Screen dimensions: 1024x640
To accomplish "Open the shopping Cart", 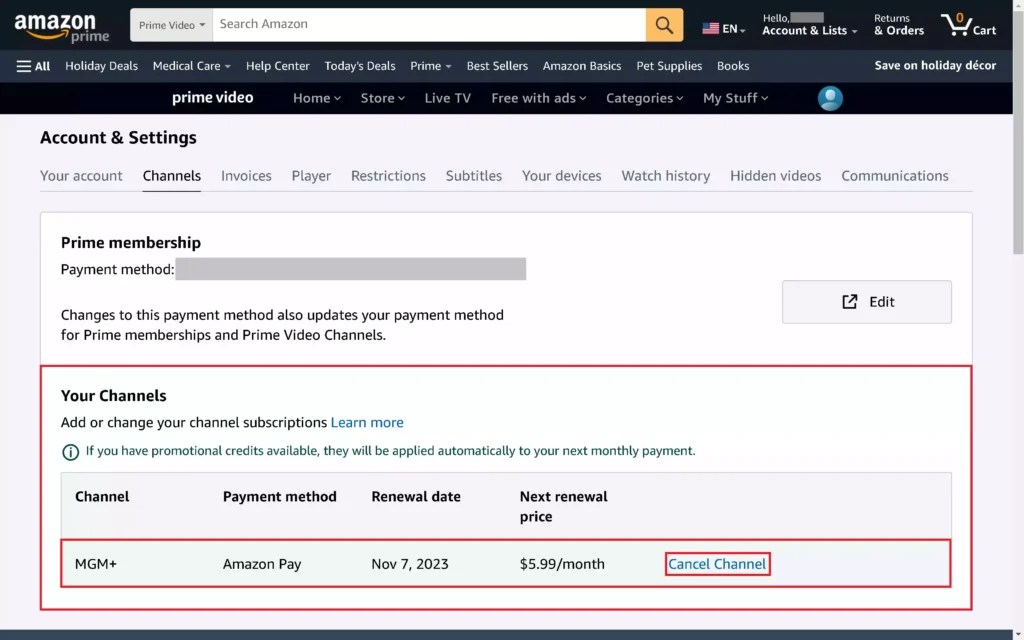I will (966, 23).
